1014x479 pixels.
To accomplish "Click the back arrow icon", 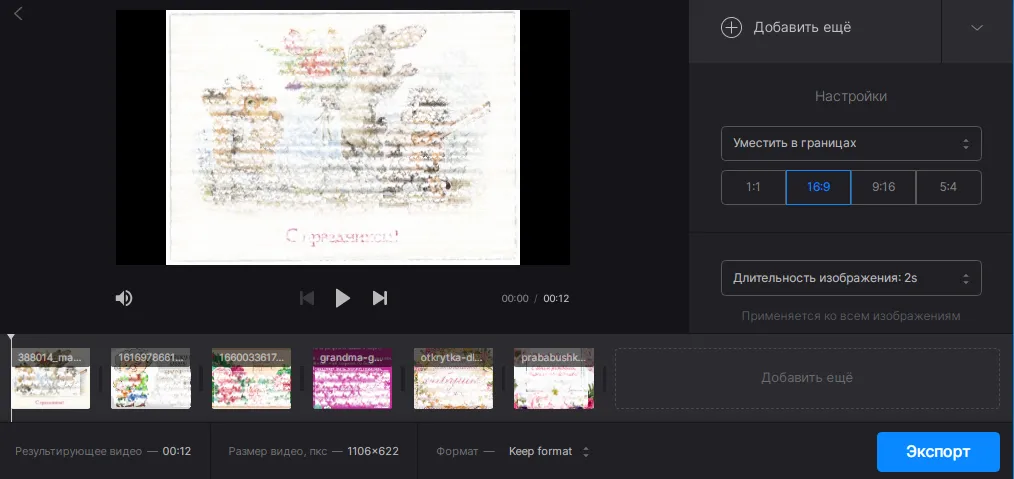I will coord(19,13).
